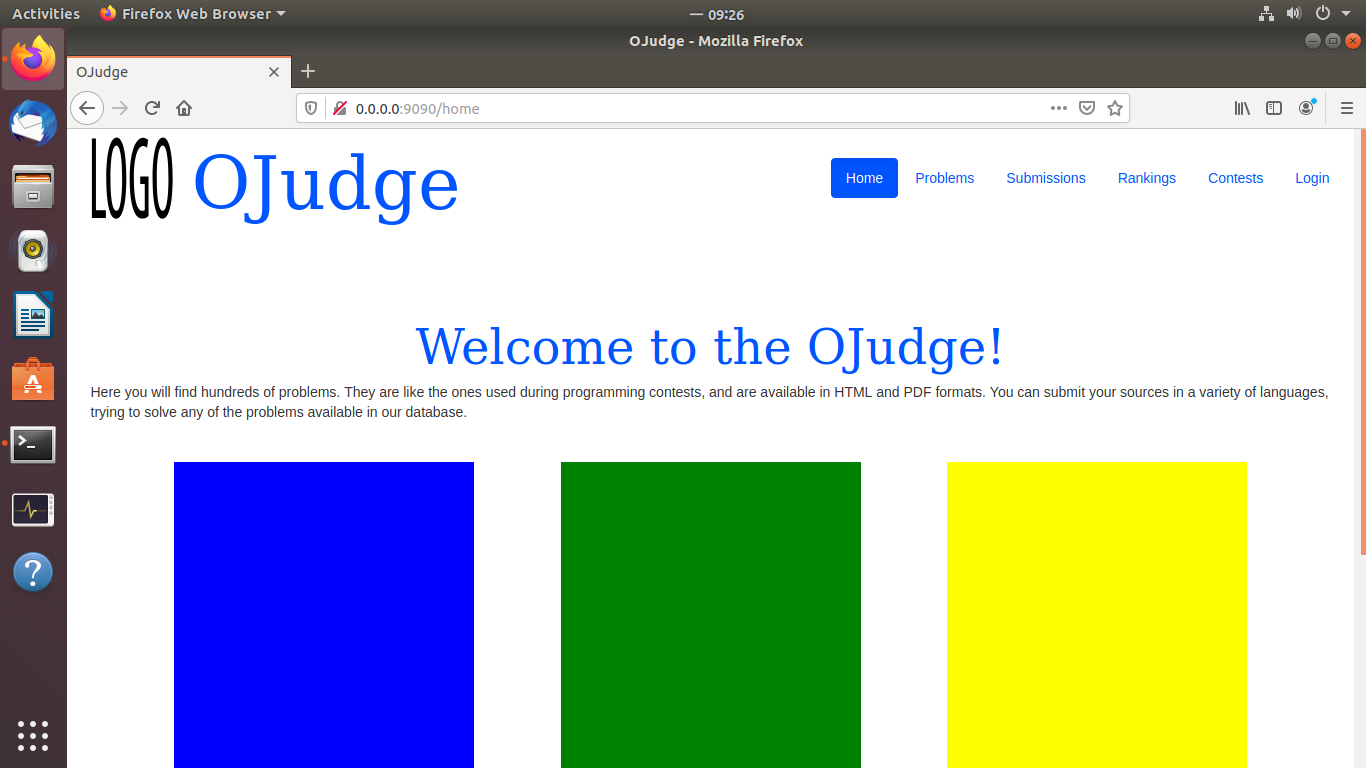Expand the Page actions ellipsis menu

1058,108
